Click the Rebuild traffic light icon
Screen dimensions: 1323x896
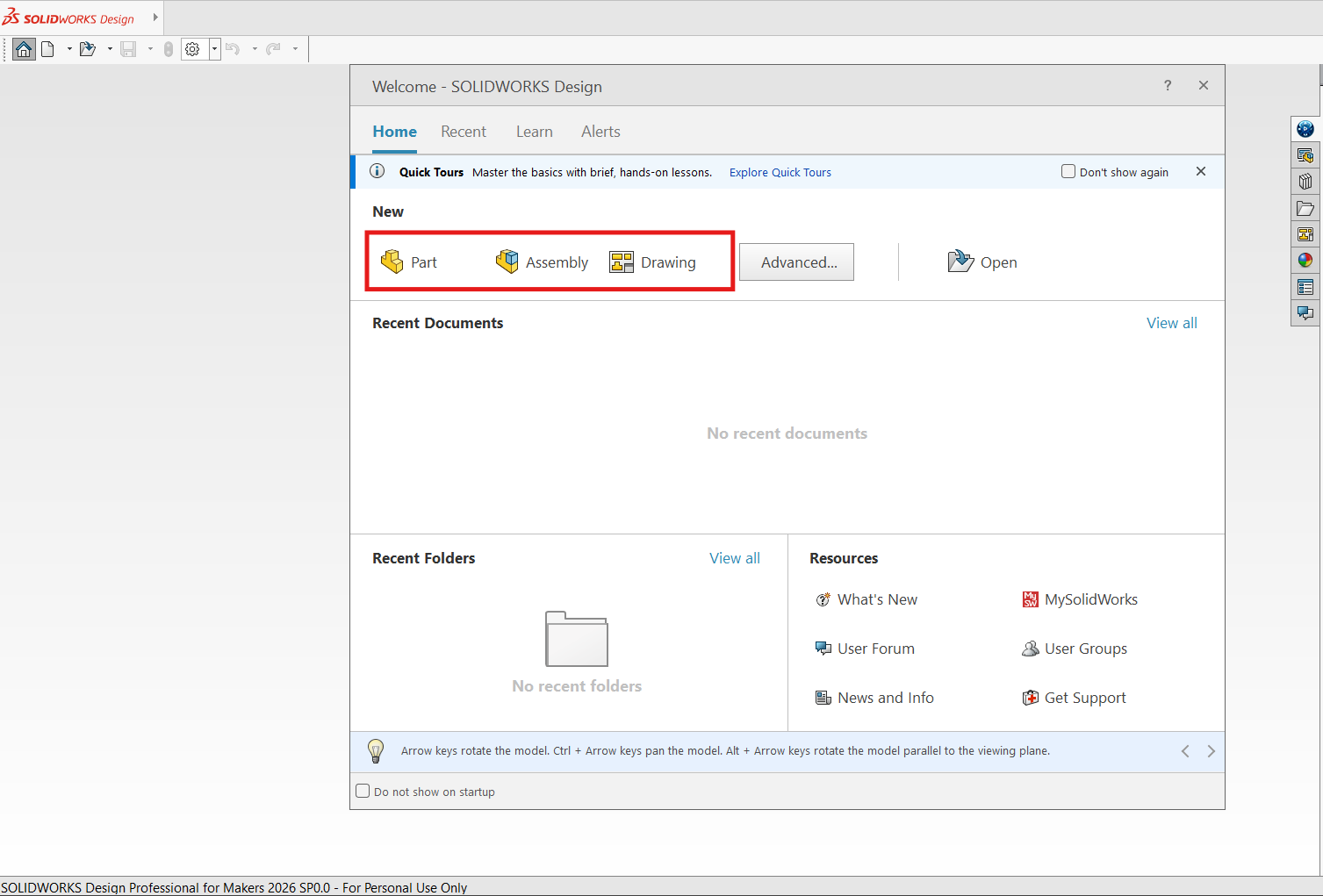[x=169, y=49]
